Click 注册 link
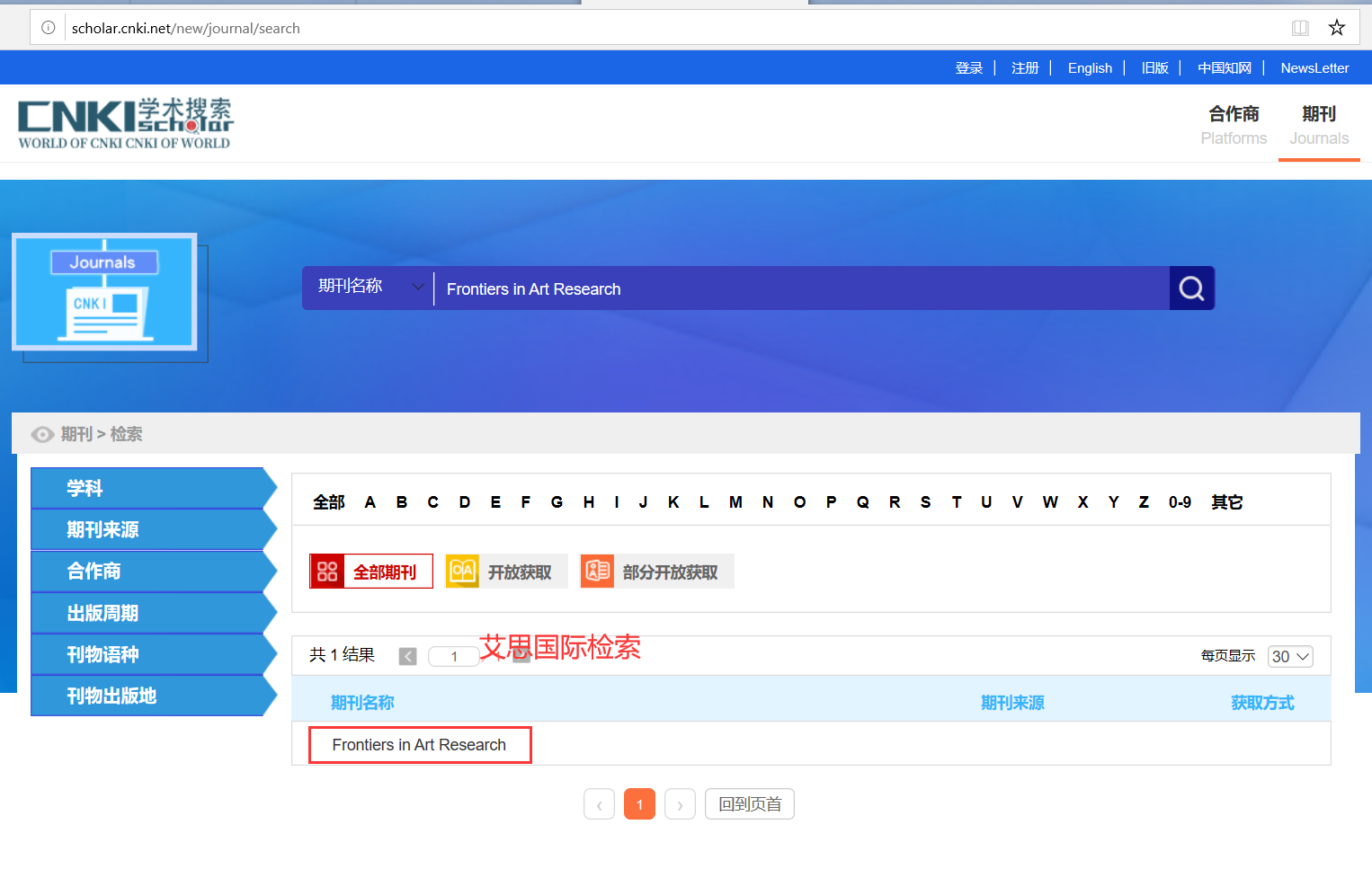 (1025, 67)
